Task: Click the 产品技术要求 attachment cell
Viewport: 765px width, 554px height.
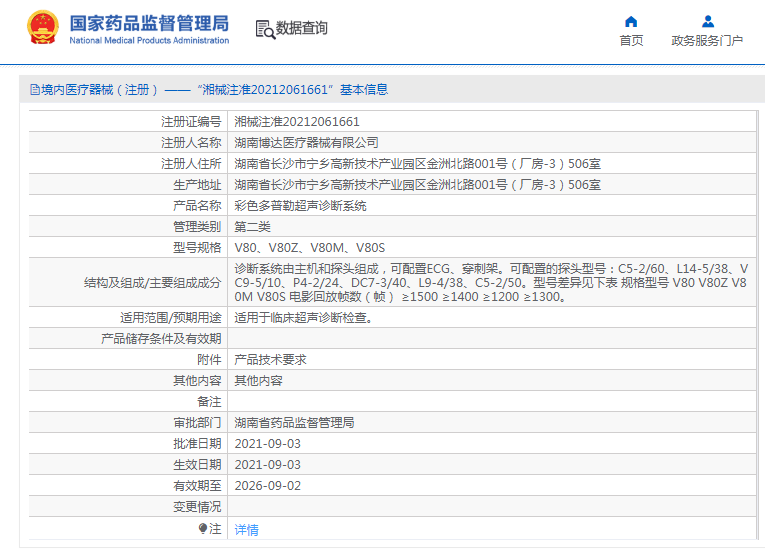Action: (x=270, y=360)
